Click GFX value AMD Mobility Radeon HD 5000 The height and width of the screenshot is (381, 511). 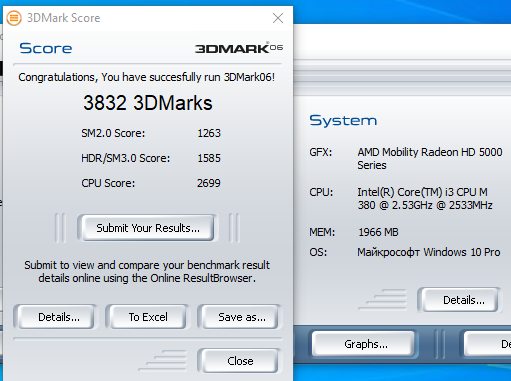coord(430,159)
